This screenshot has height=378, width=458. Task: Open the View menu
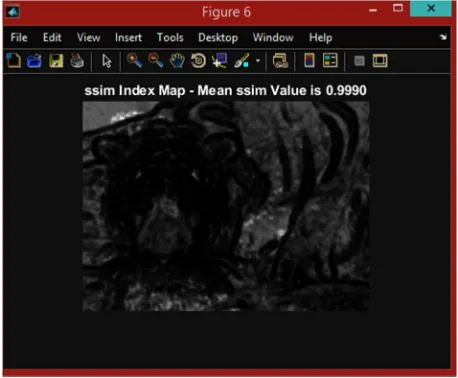88,37
